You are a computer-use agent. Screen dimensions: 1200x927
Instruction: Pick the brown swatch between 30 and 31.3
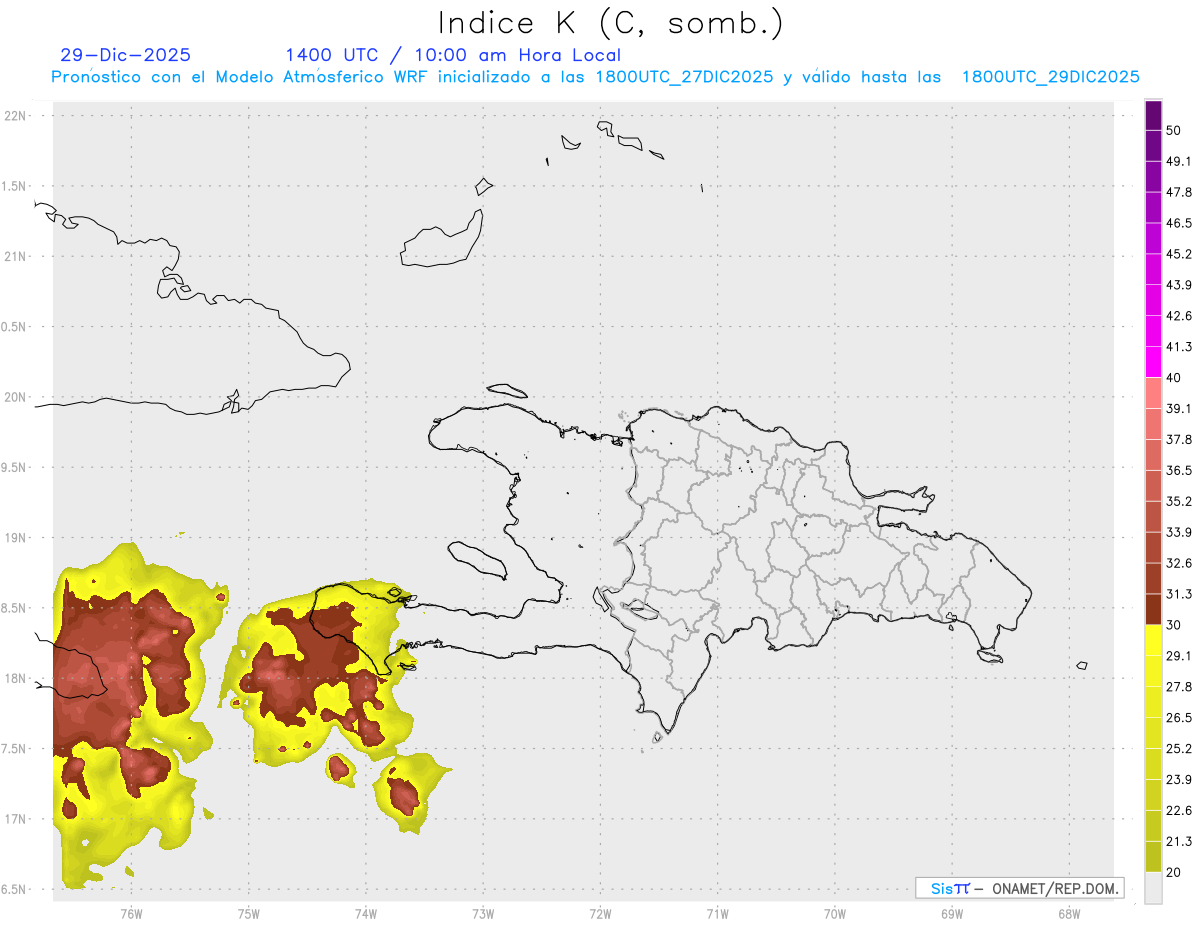tap(1153, 610)
